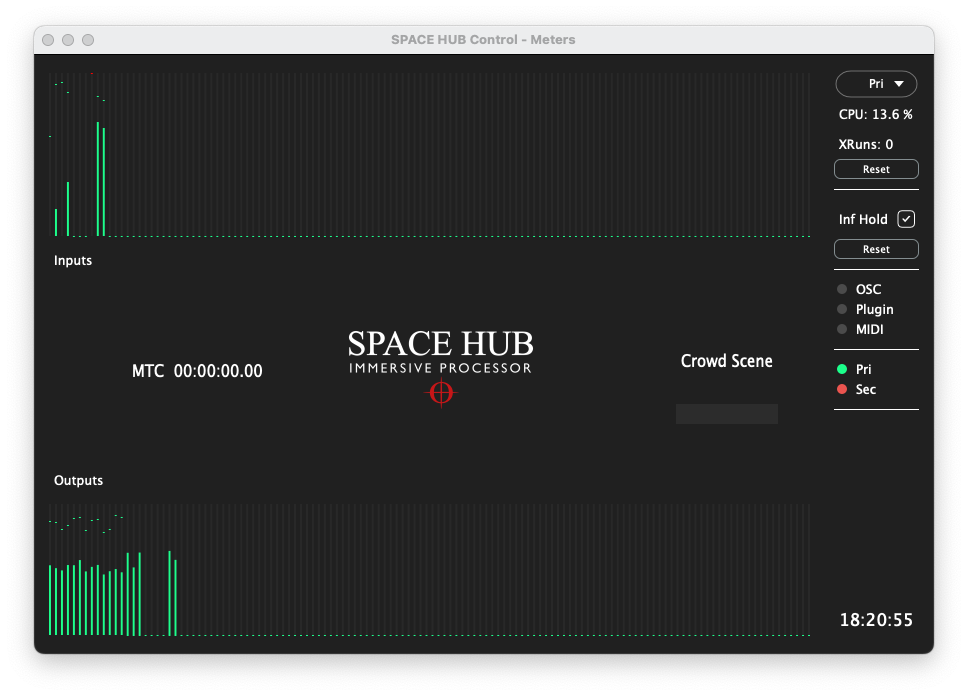The image size is (968, 696).
Task: Click the red crosshair target logo icon
Action: click(x=440, y=392)
